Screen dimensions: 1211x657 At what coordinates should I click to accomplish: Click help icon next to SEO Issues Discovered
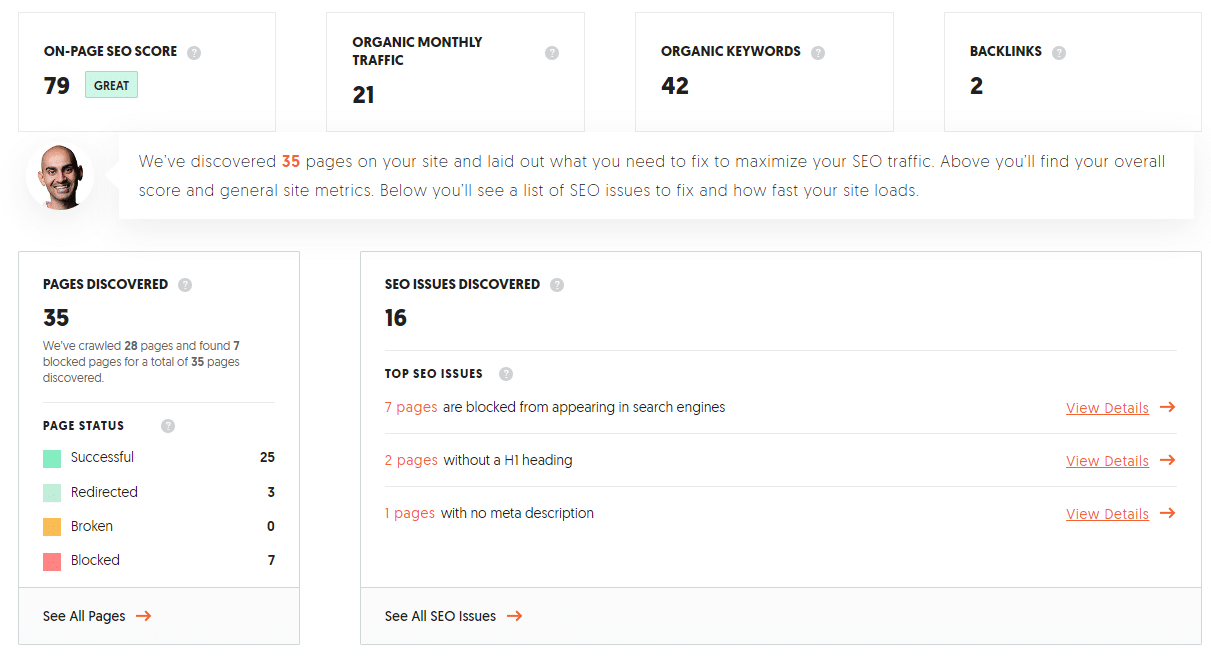[x=557, y=285]
